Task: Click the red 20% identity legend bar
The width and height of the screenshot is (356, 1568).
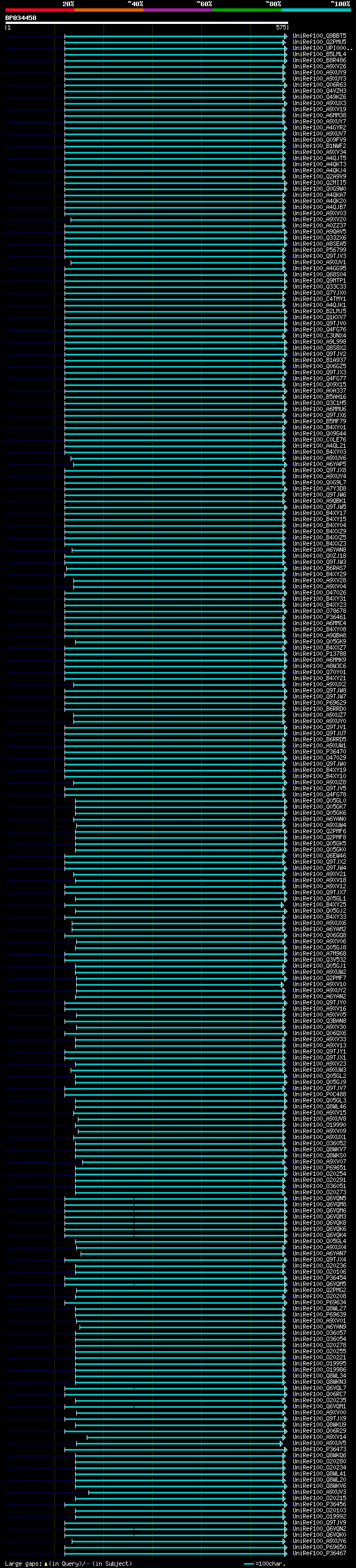Action: (40, 10)
